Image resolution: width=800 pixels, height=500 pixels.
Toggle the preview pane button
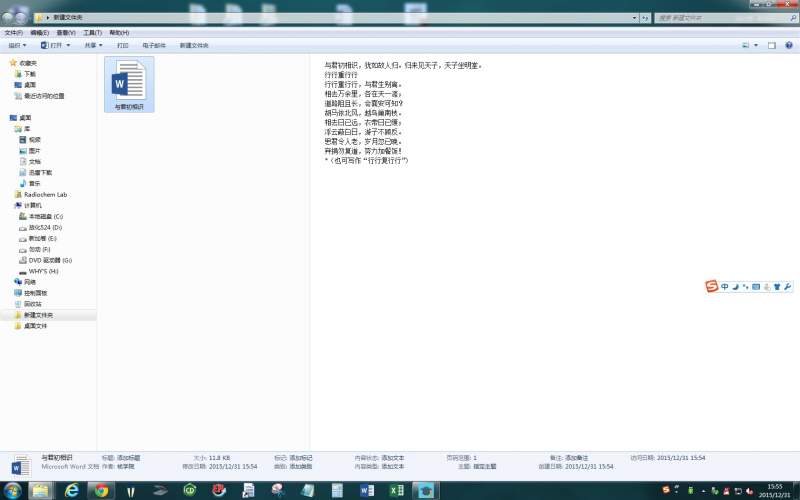point(771,45)
